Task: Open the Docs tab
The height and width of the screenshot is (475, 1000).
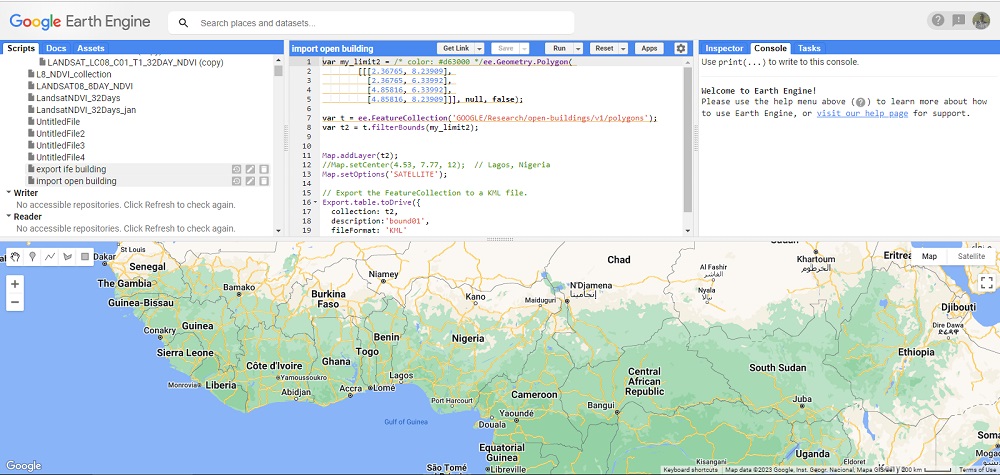Action: coord(56,48)
